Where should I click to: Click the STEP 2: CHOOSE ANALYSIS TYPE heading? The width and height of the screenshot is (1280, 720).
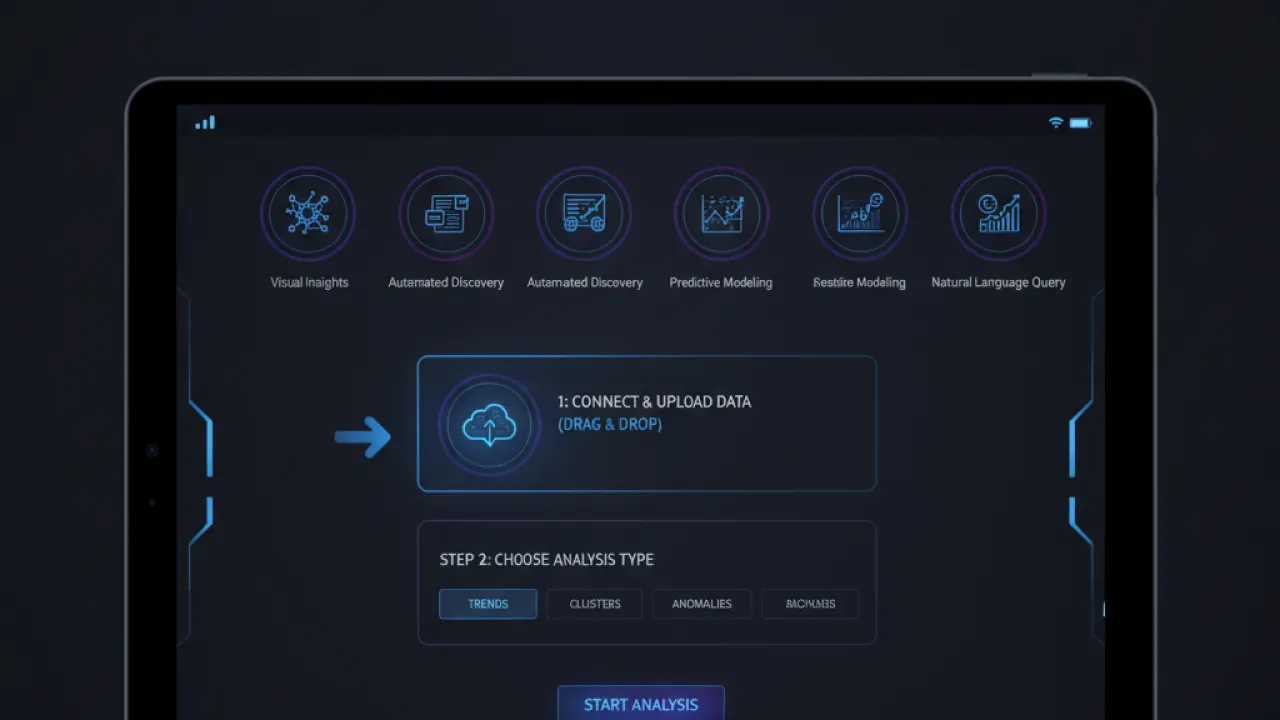[547, 560]
